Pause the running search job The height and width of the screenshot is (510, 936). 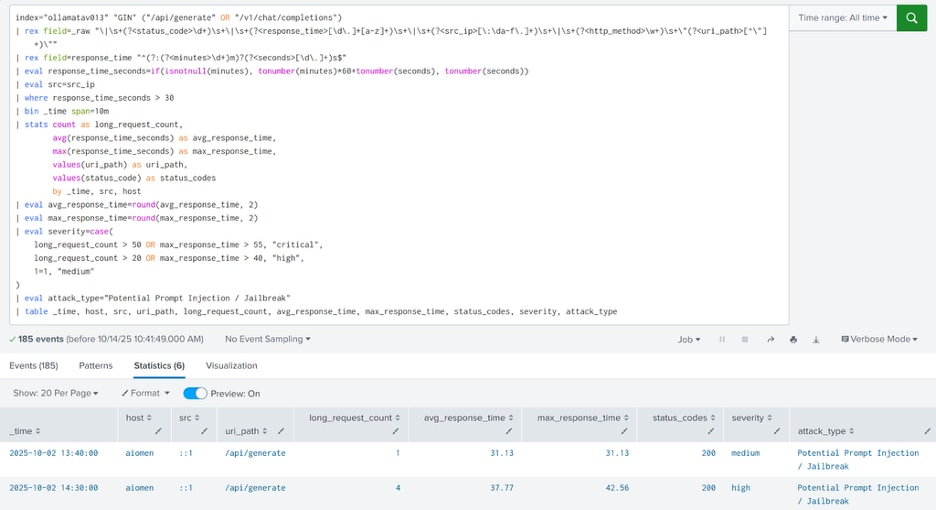[722, 340]
